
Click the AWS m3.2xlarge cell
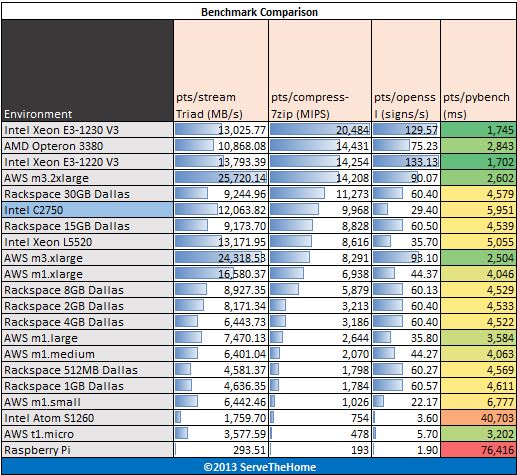click(88, 178)
